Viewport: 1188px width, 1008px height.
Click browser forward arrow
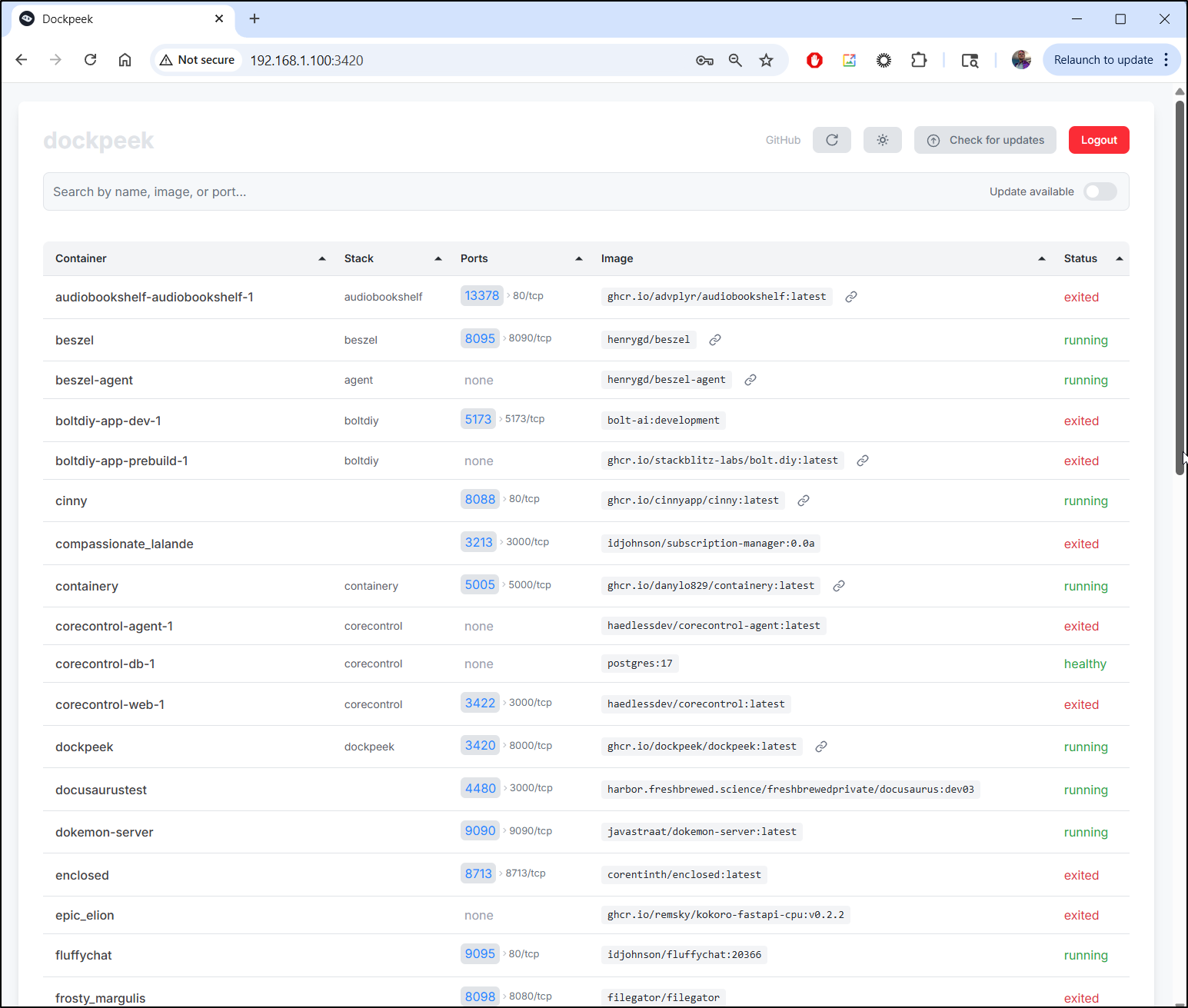(x=55, y=60)
